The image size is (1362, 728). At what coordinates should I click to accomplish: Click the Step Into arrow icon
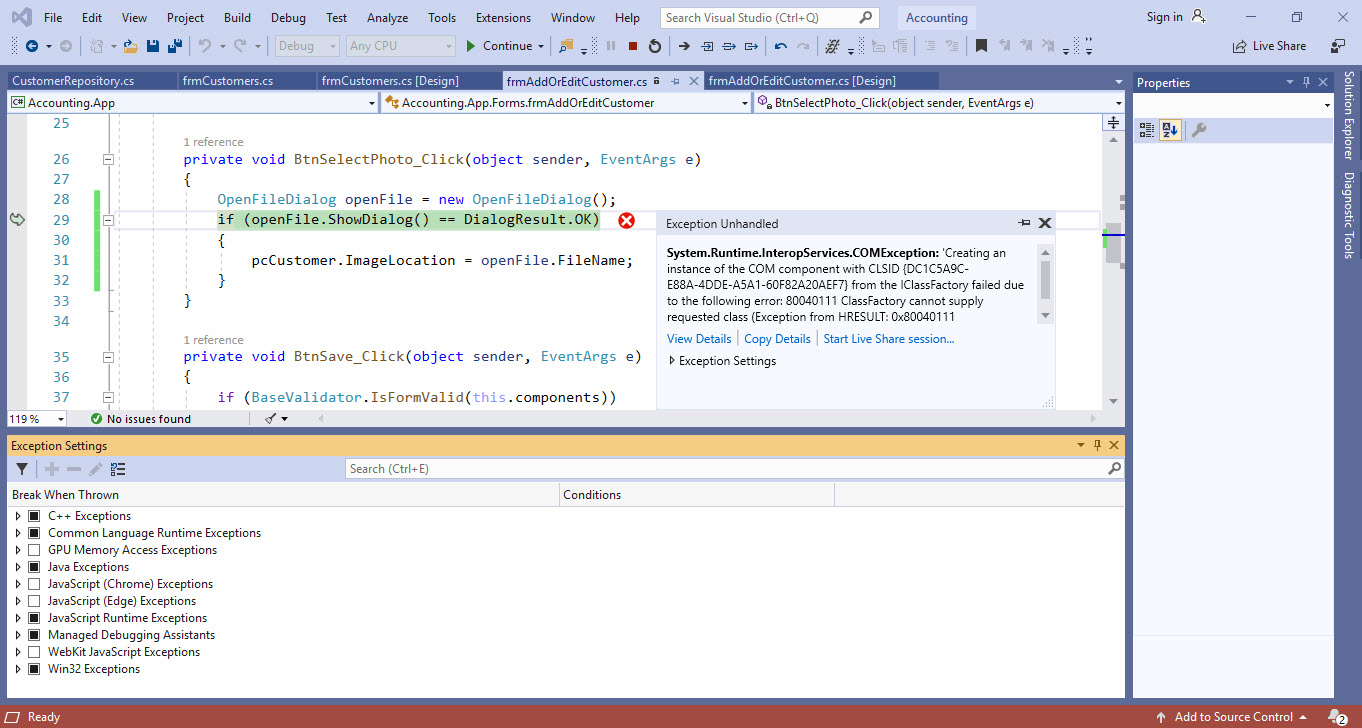point(707,46)
